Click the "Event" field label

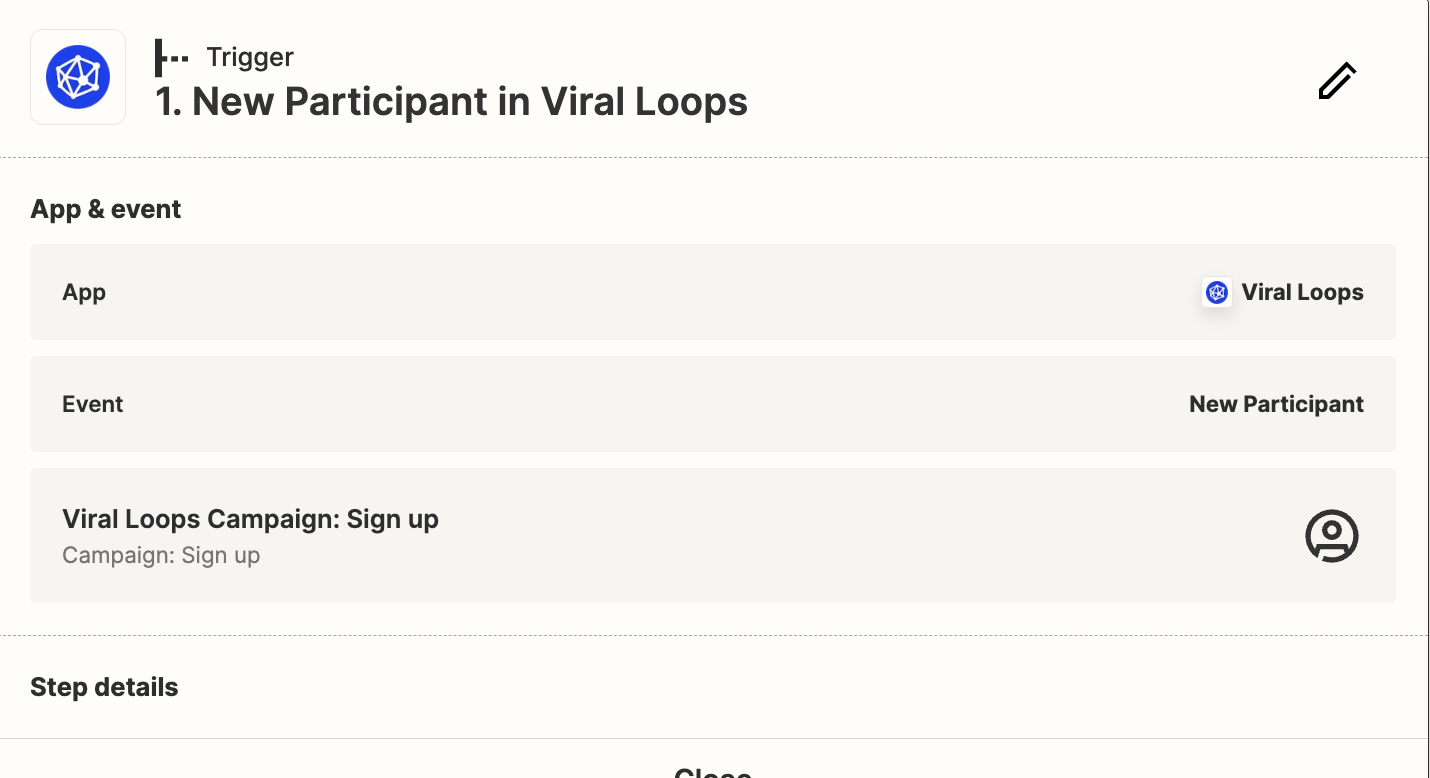click(93, 404)
